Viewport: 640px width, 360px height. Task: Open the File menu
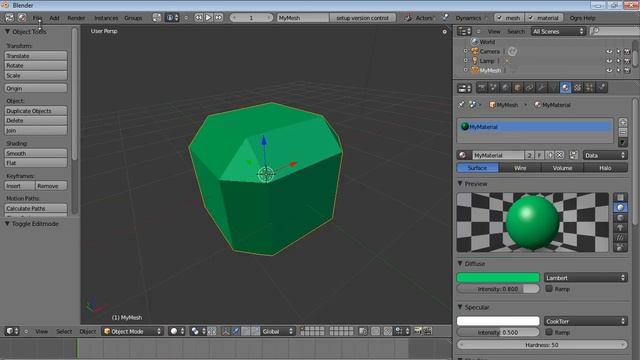pos(37,18)
